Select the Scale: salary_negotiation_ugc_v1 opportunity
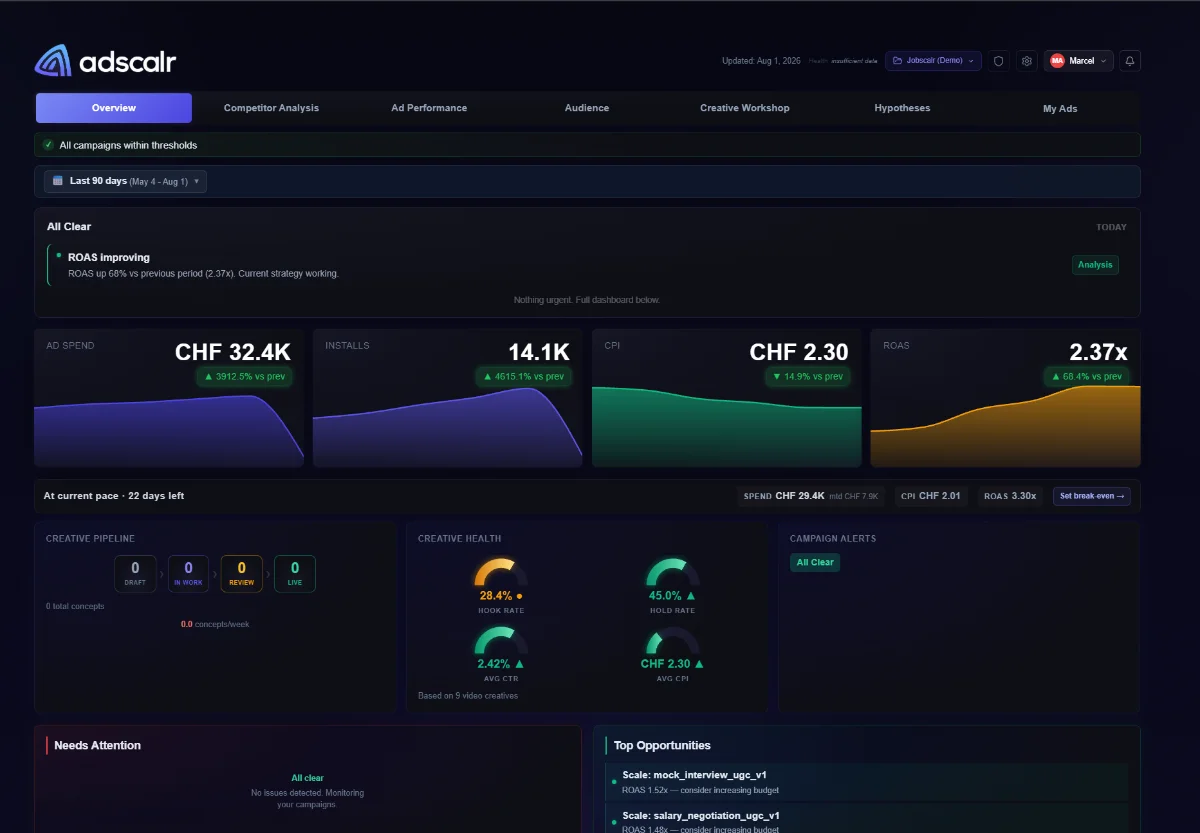Viewport: 1200px width, 833px height. [866, 819]
